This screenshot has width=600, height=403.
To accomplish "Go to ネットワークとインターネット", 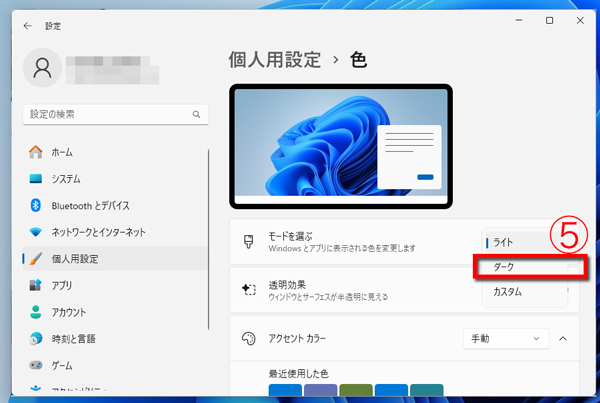I will (98, 232).
